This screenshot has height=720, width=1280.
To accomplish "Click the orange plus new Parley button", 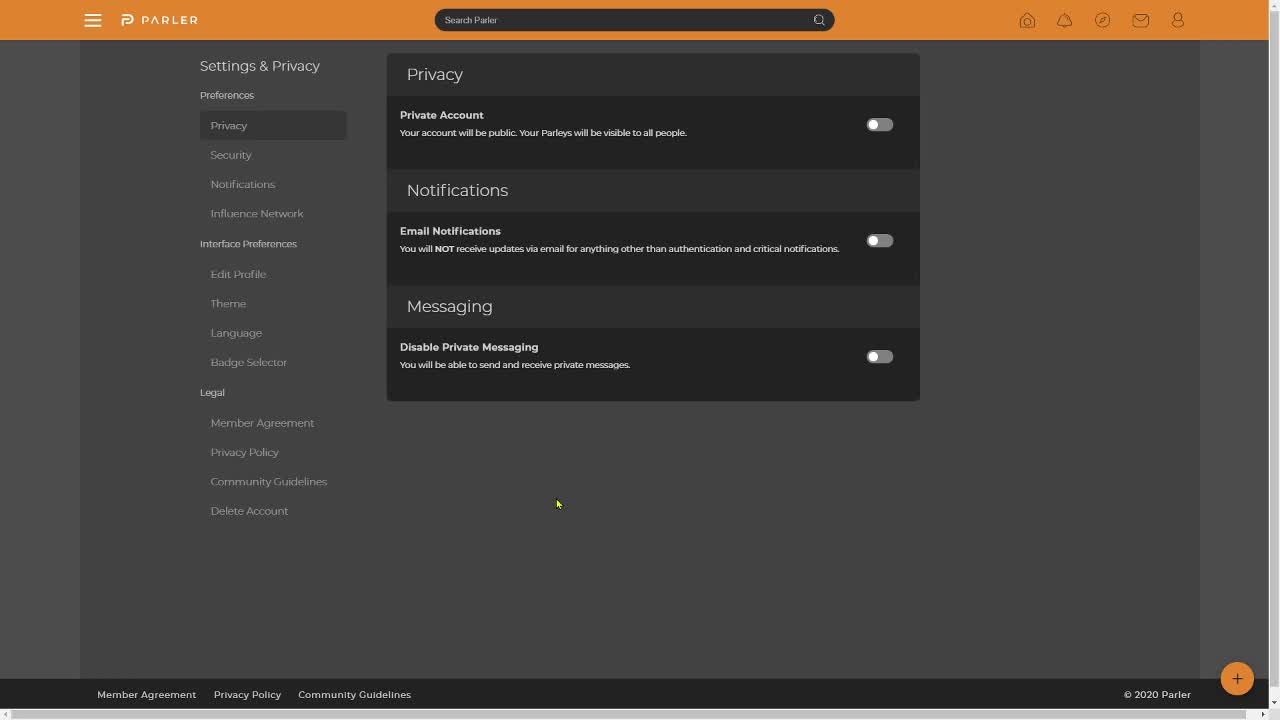I will pos(1237,678).
